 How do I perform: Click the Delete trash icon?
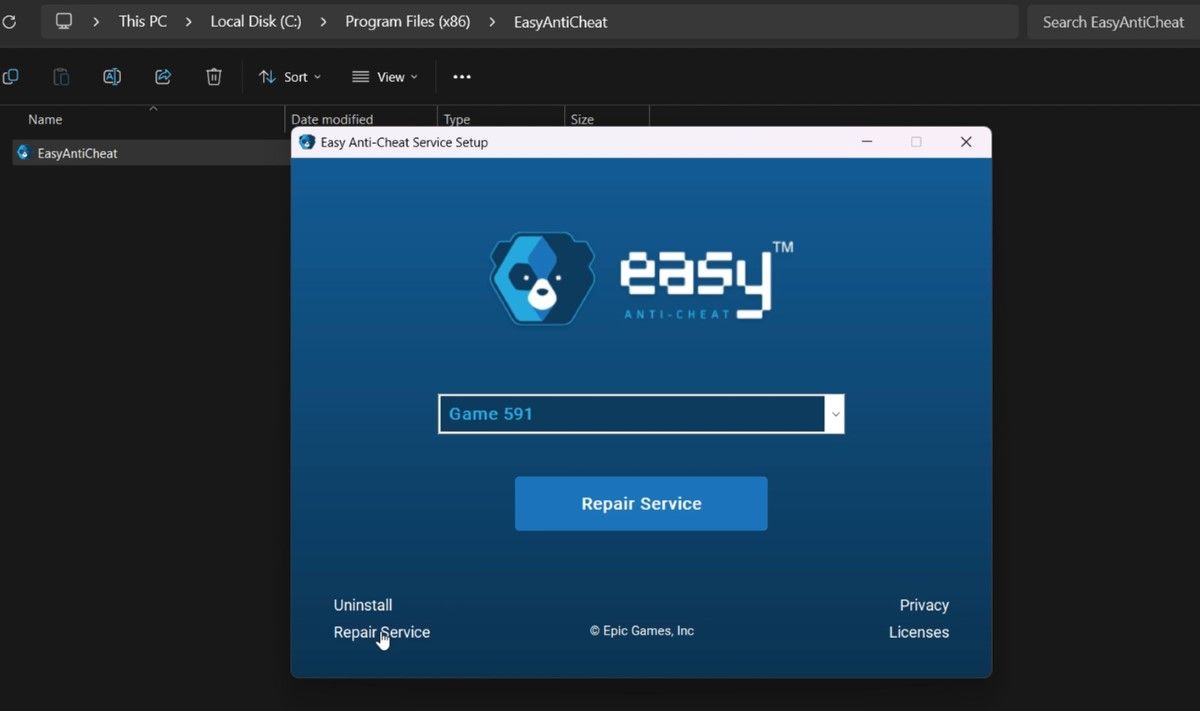click(213, 76)
